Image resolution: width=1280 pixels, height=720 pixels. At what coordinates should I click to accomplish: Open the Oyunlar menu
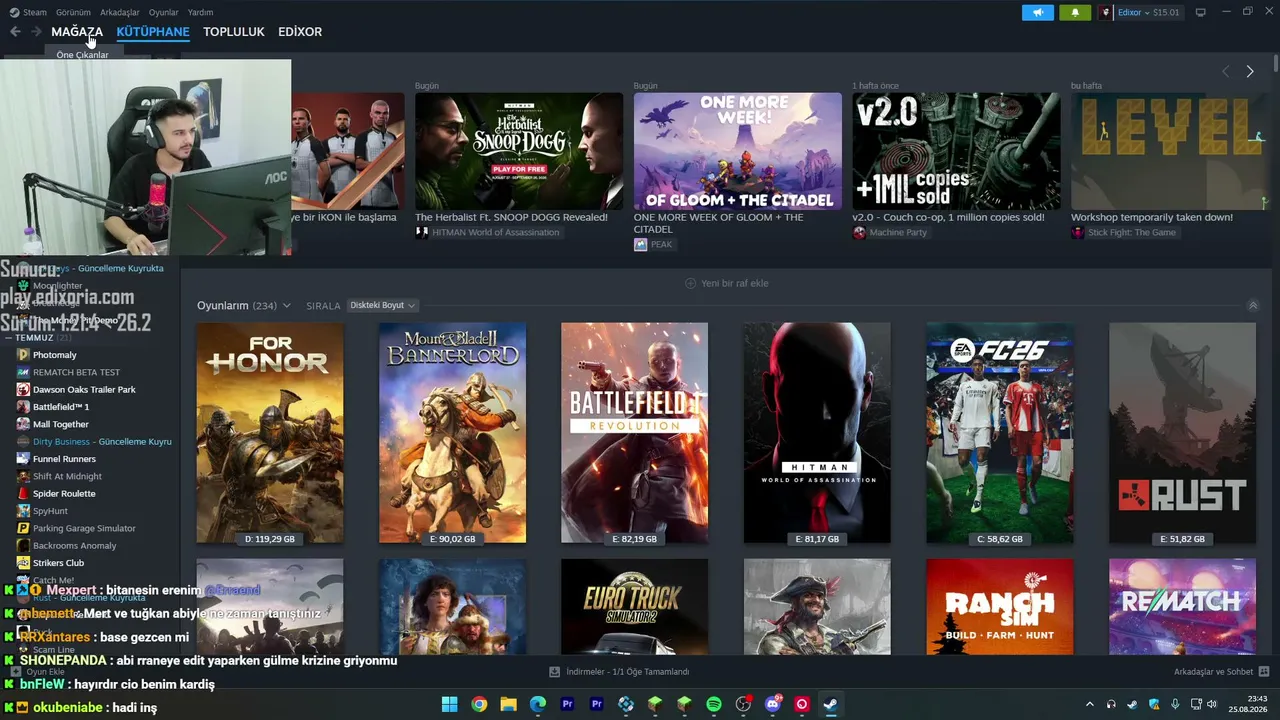(x=163, y=12)
